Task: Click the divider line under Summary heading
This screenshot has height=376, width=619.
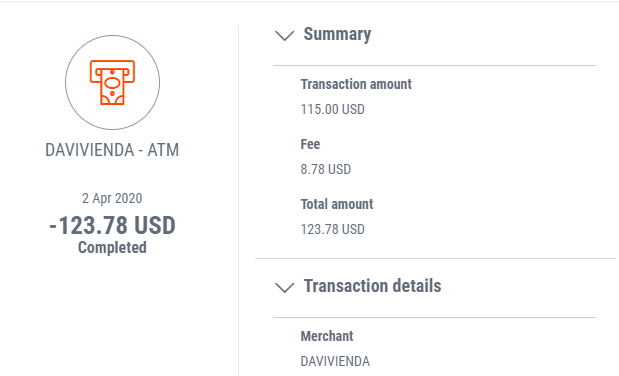Action: tap(434, 65)
